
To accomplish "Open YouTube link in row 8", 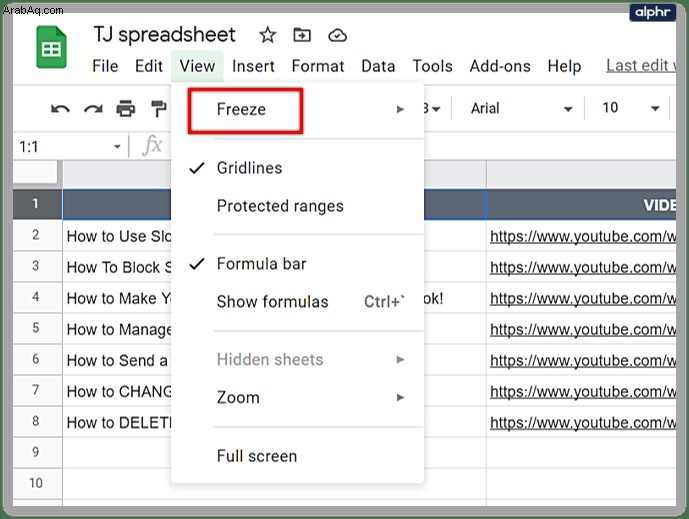I will (x=583, y=423).
